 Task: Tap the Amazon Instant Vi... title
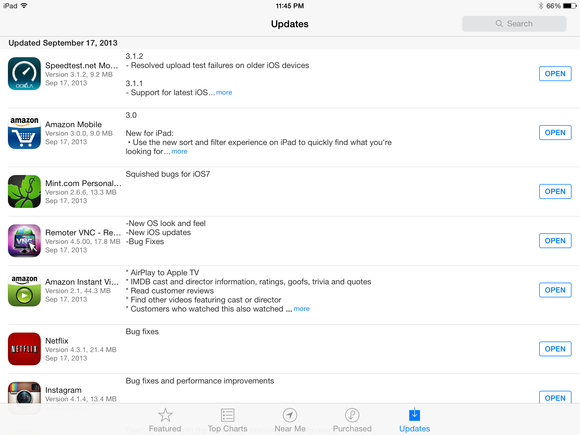point(82,282)
